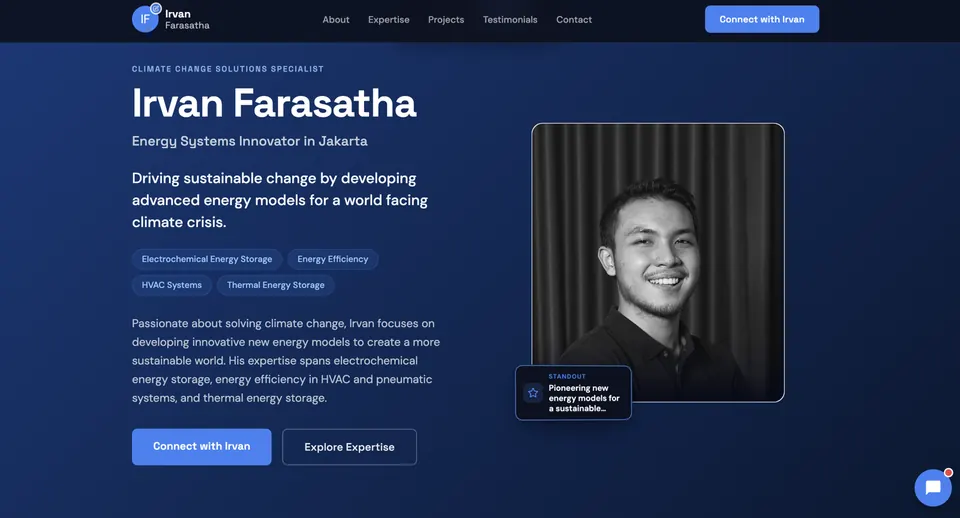
Task: Select the HVAC Systems tag
Action: tap(171, 285)
